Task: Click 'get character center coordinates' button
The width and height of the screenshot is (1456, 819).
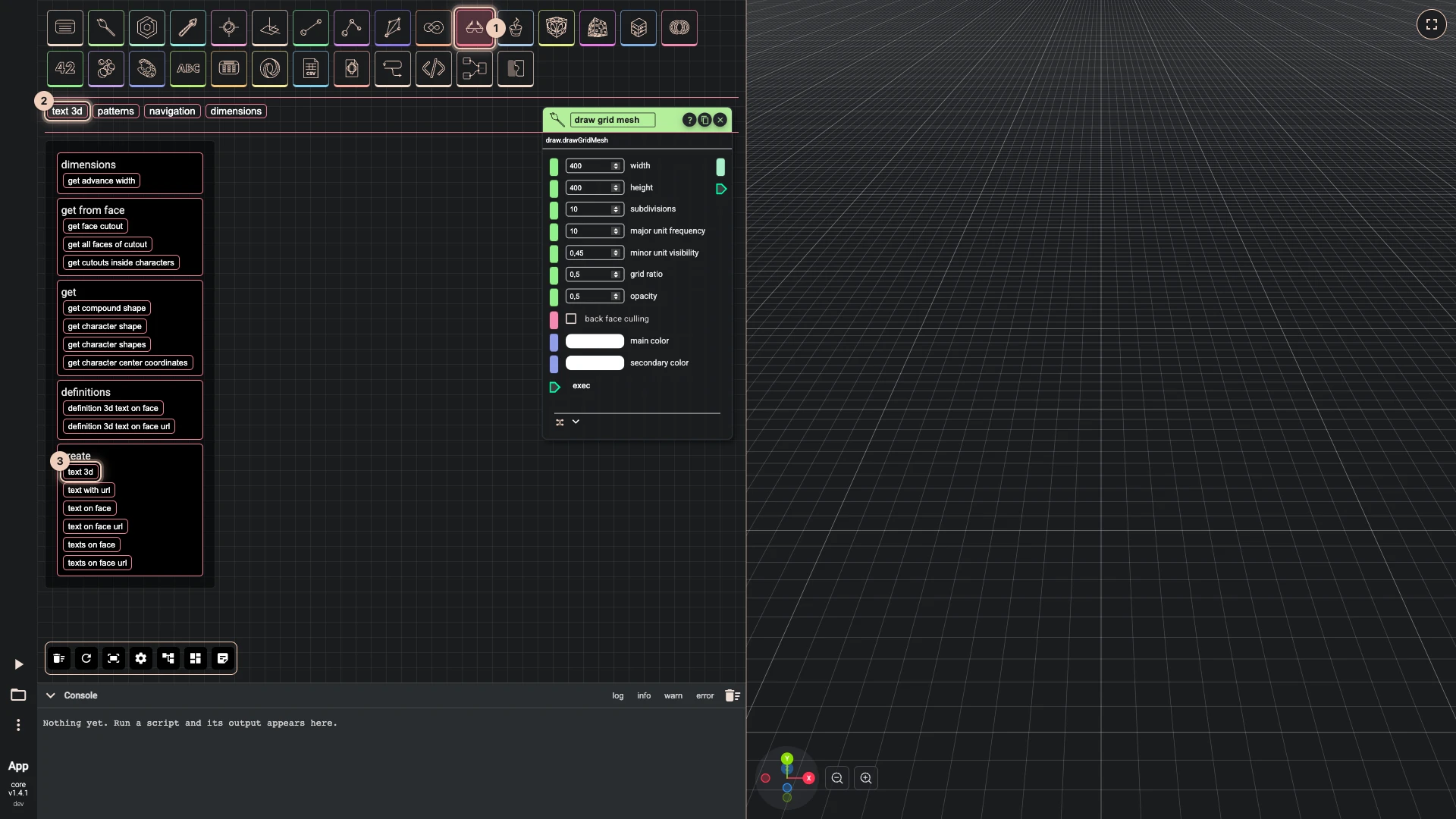Action: tap(128, 362)
